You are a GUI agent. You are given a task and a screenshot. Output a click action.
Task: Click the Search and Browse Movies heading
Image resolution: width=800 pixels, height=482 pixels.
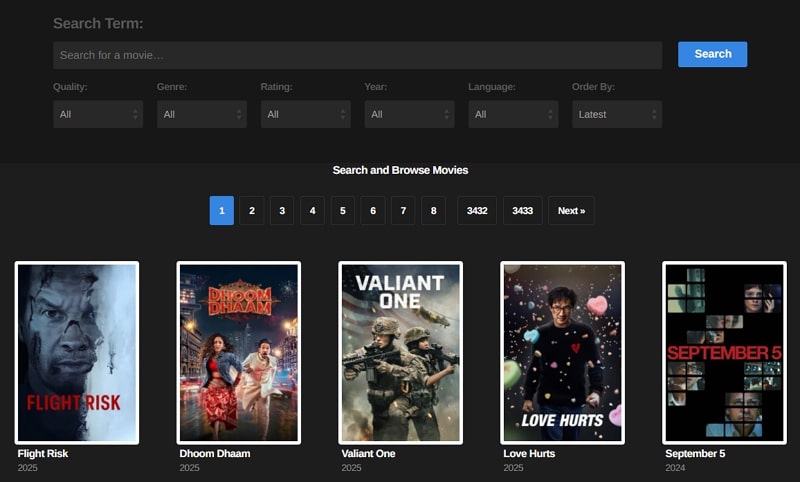click(401, 170)
